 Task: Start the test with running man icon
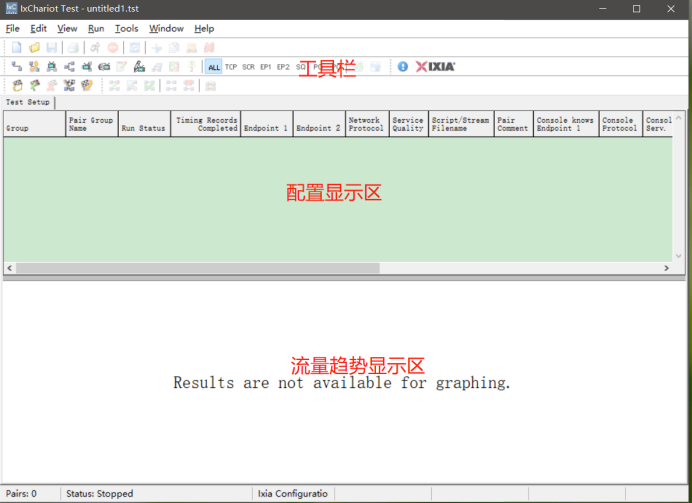(95, 48)
